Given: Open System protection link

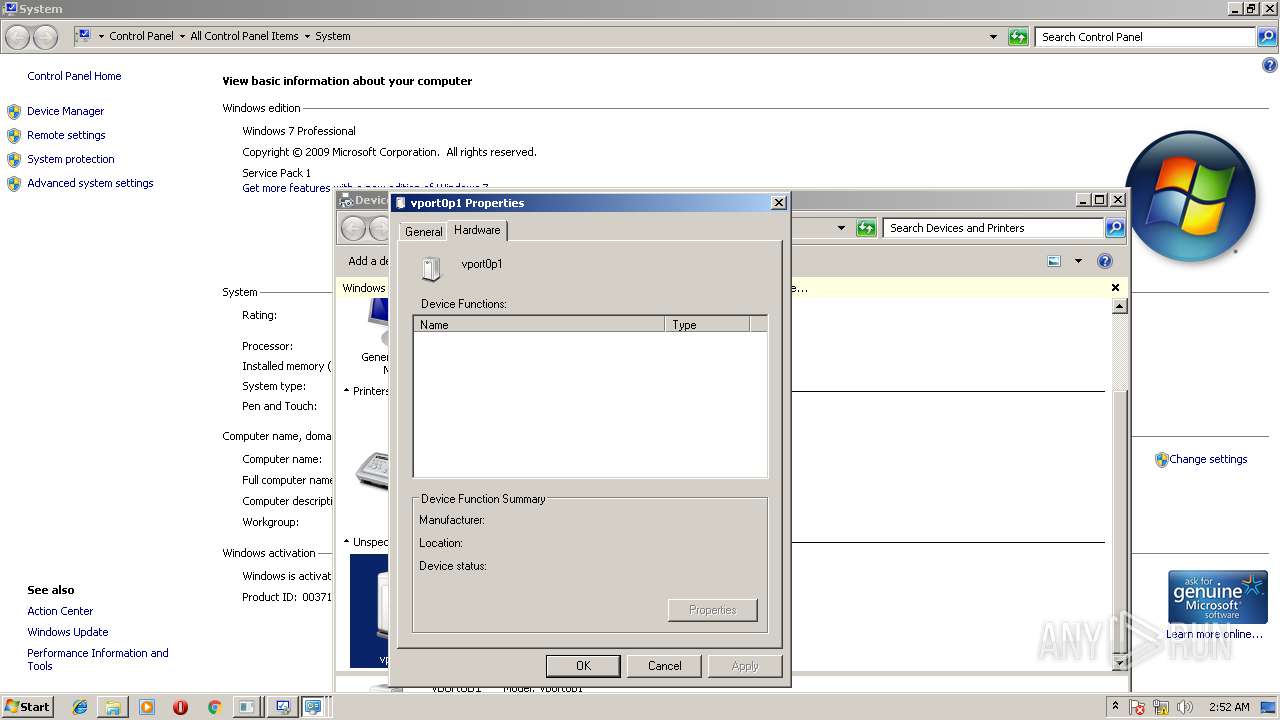Looking at the screenshot, I should click(x=71, y=159).
